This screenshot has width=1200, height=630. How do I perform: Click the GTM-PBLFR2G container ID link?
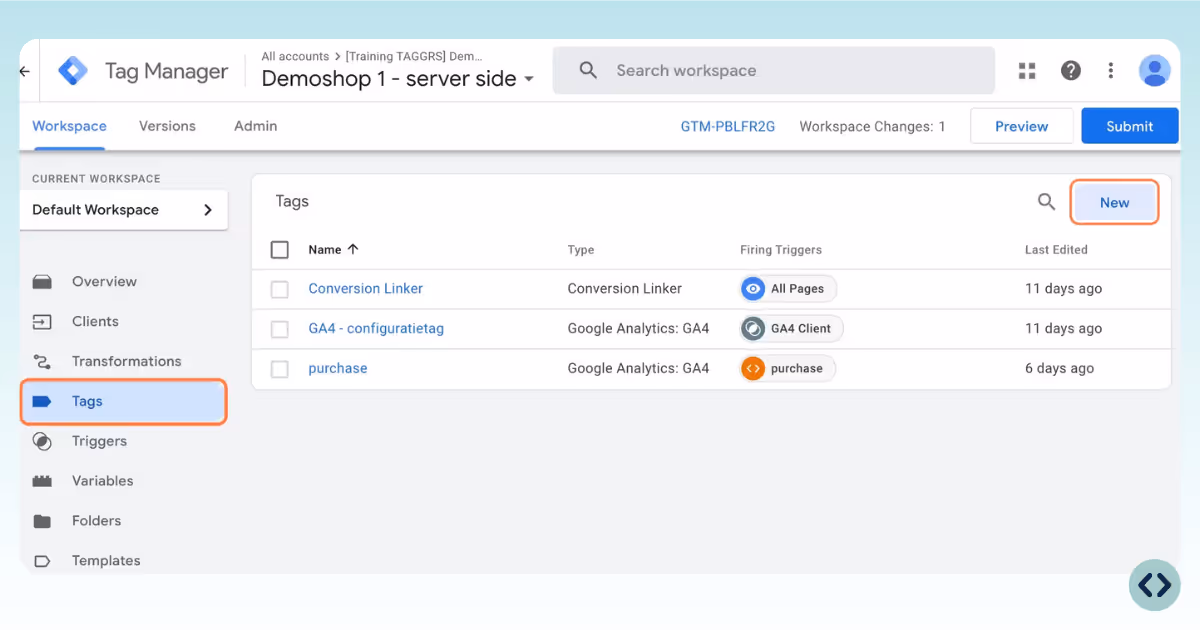[x=728, y=126]
